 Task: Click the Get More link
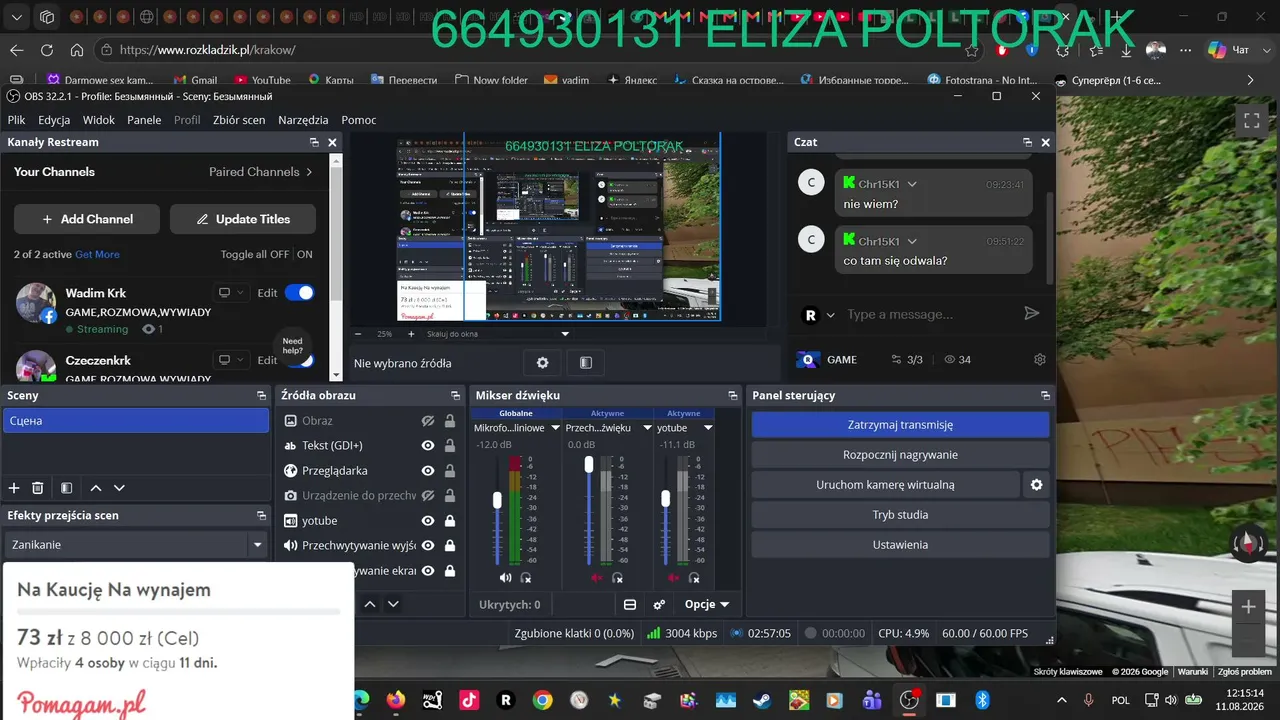(x=97, y=255)
